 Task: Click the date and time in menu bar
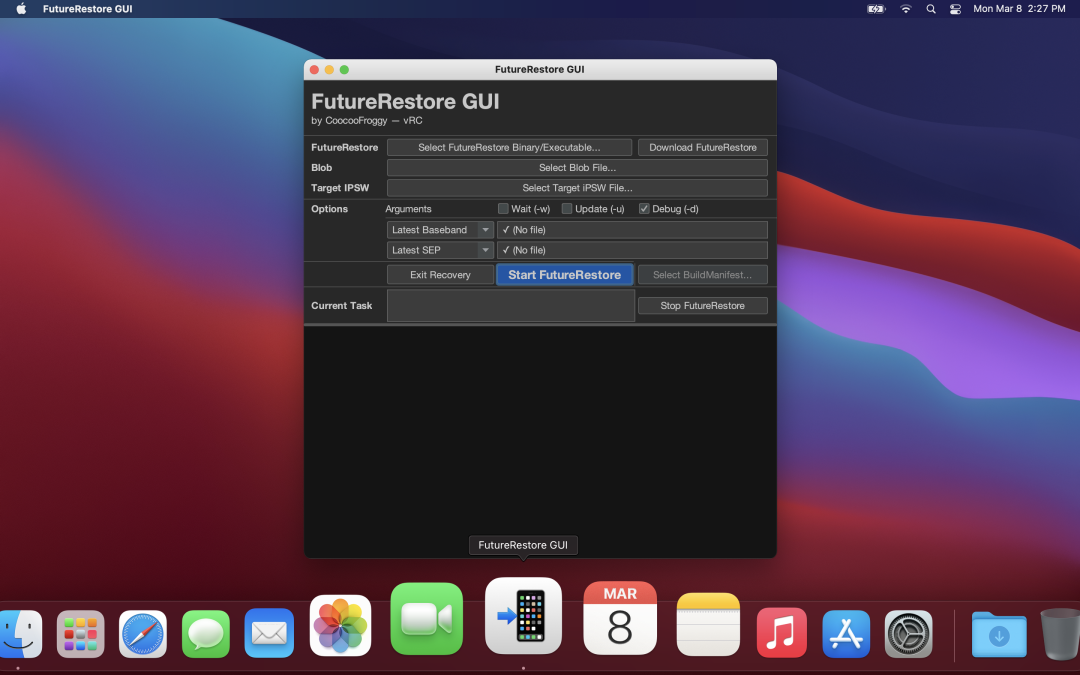tap(1019, 9)
